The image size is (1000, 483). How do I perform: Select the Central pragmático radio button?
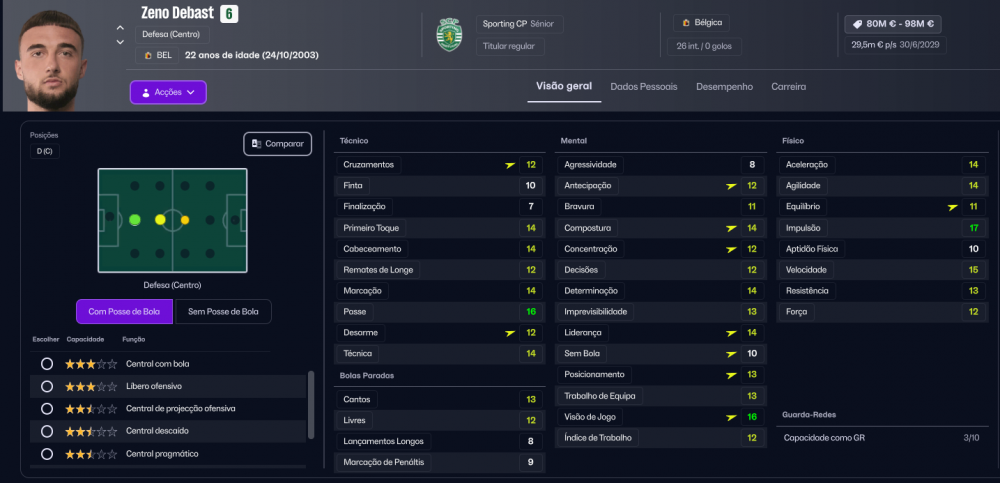47,454
